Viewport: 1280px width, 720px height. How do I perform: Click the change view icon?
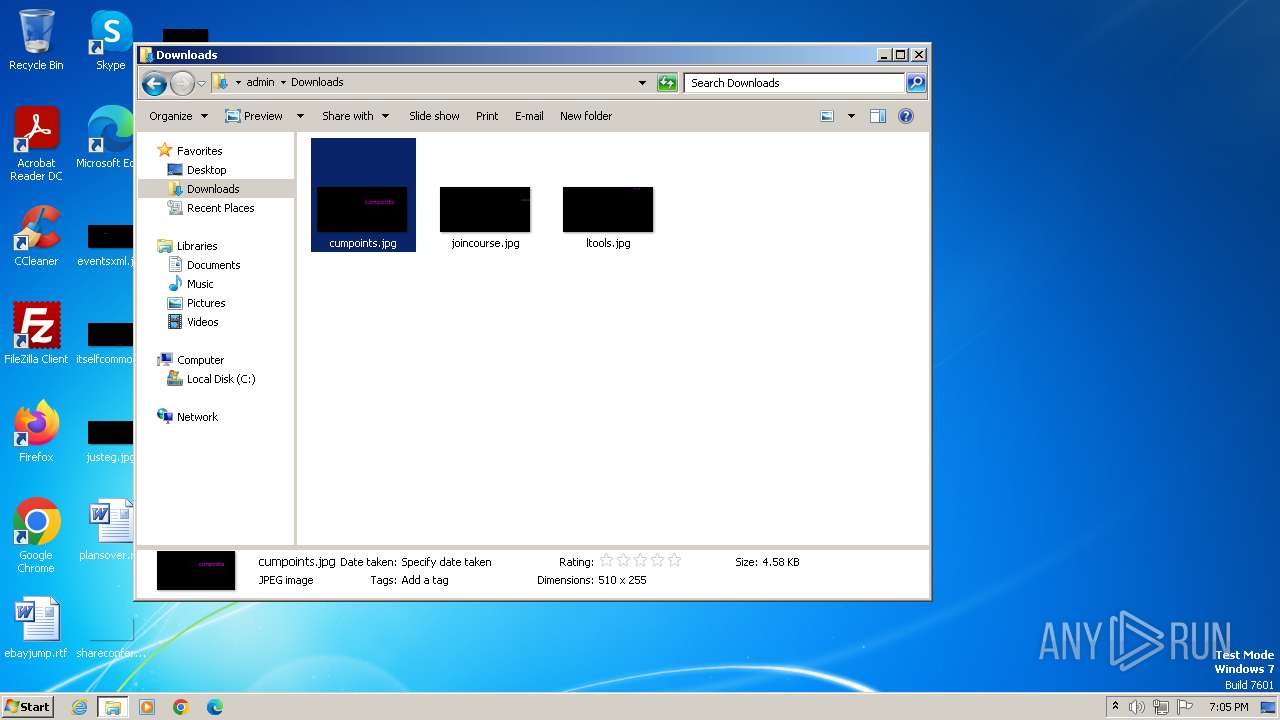click(827, 116)
